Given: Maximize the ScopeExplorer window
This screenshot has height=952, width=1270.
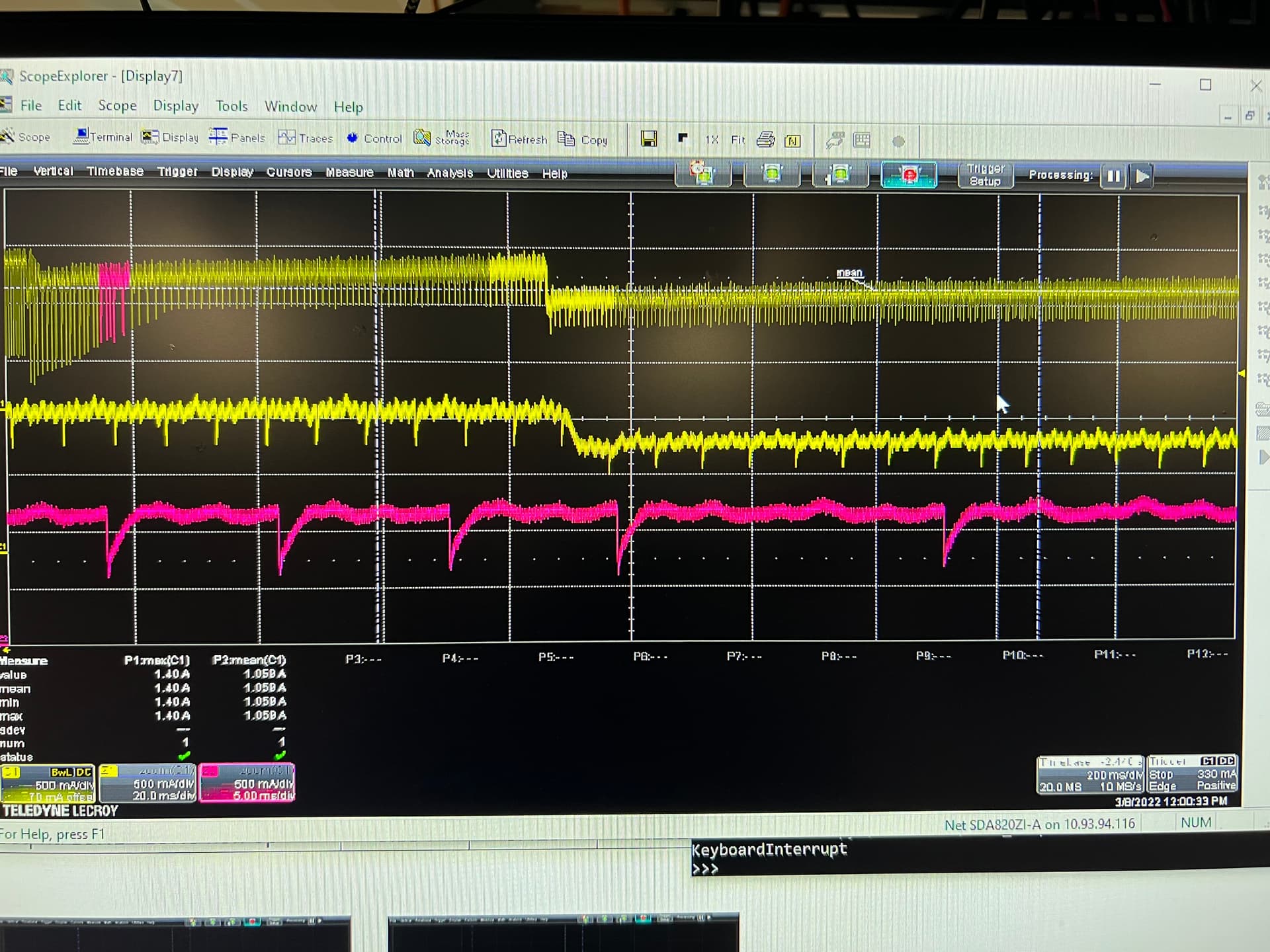Looking at the screenshot, I should pyautogui.click(x=1205, y=85).
